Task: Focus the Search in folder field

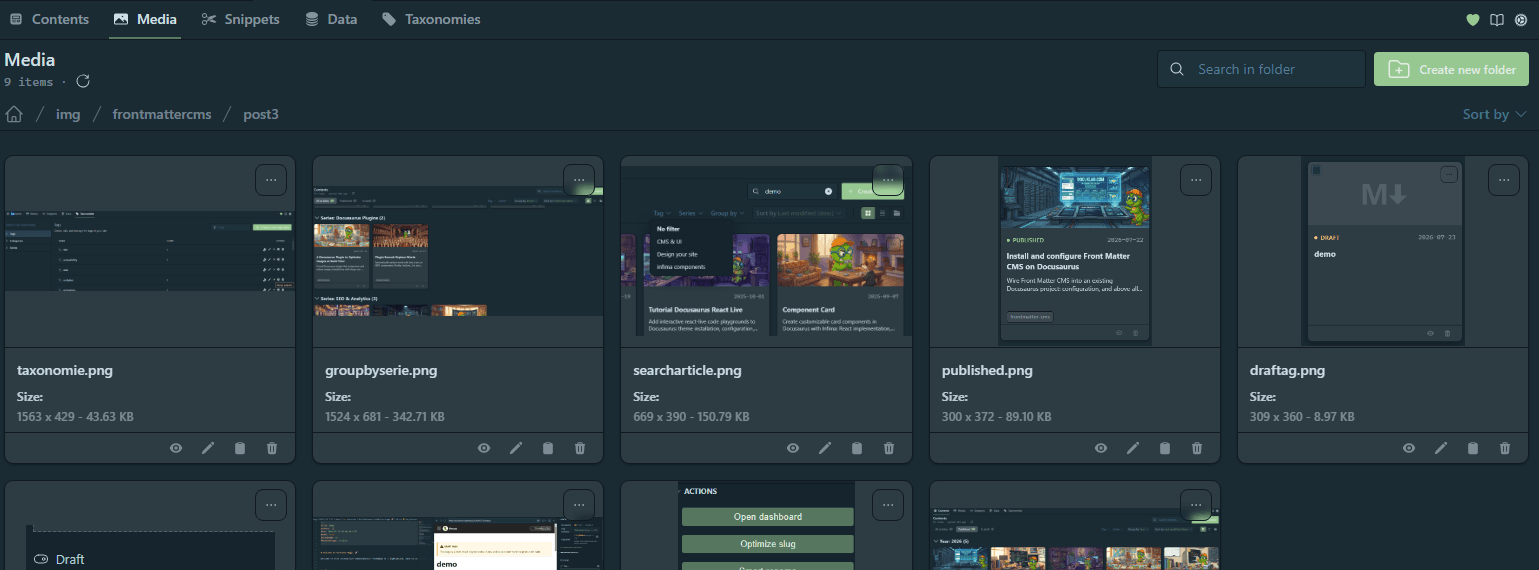Action: 1261,70
